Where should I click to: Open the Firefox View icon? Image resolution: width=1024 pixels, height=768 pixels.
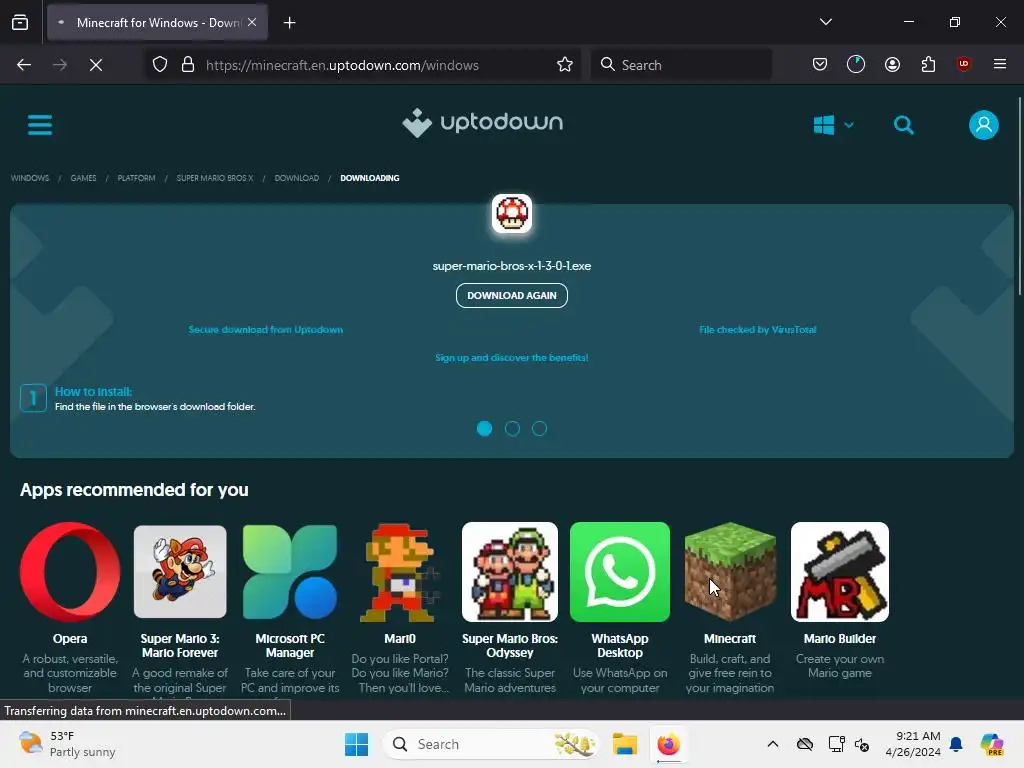[20, 22]
